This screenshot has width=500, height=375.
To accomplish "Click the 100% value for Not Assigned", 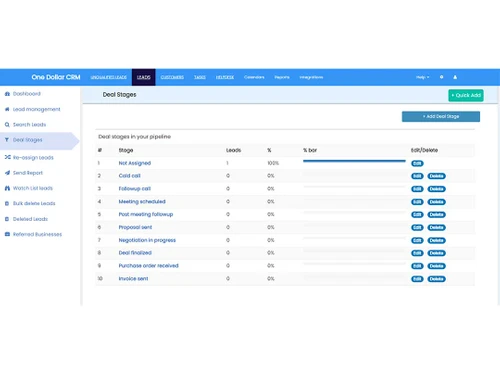I will [273, 163].
